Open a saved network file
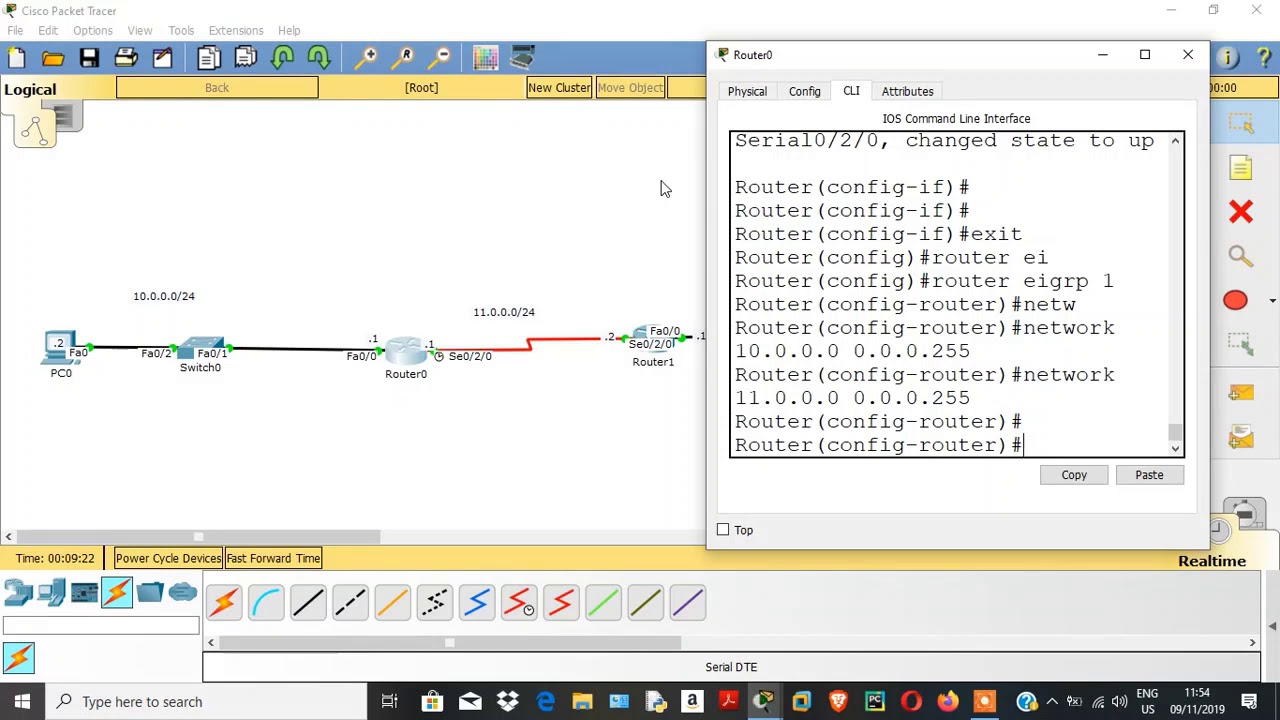The image size is (1280, 720). pos(53,58)
